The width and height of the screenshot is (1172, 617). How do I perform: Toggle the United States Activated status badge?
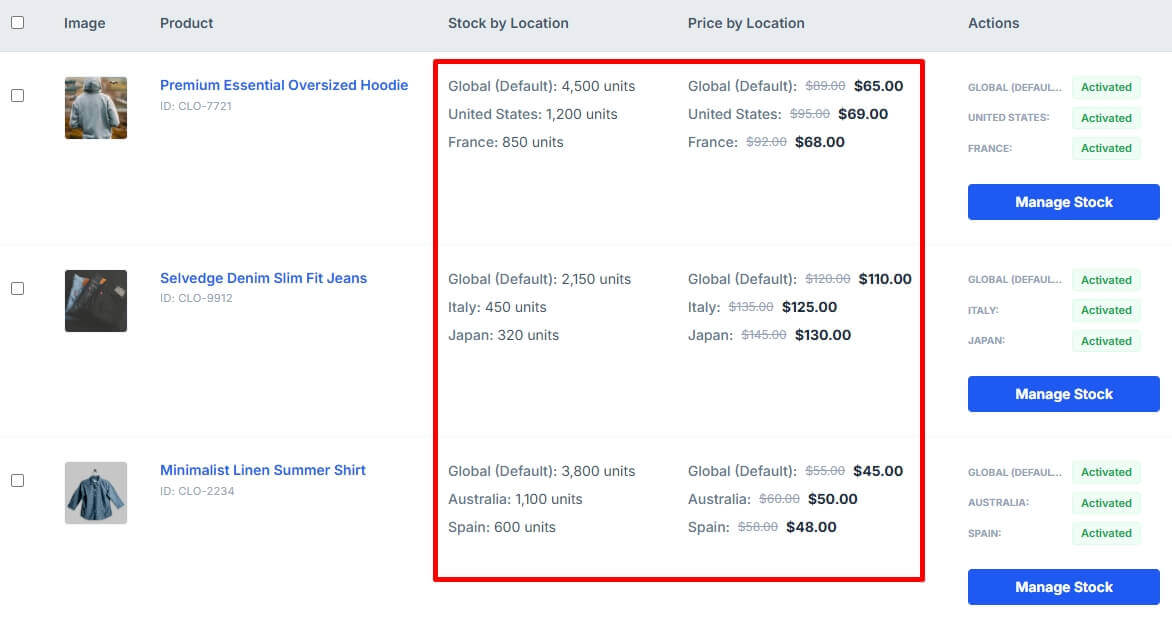(x=1105, y=117)
